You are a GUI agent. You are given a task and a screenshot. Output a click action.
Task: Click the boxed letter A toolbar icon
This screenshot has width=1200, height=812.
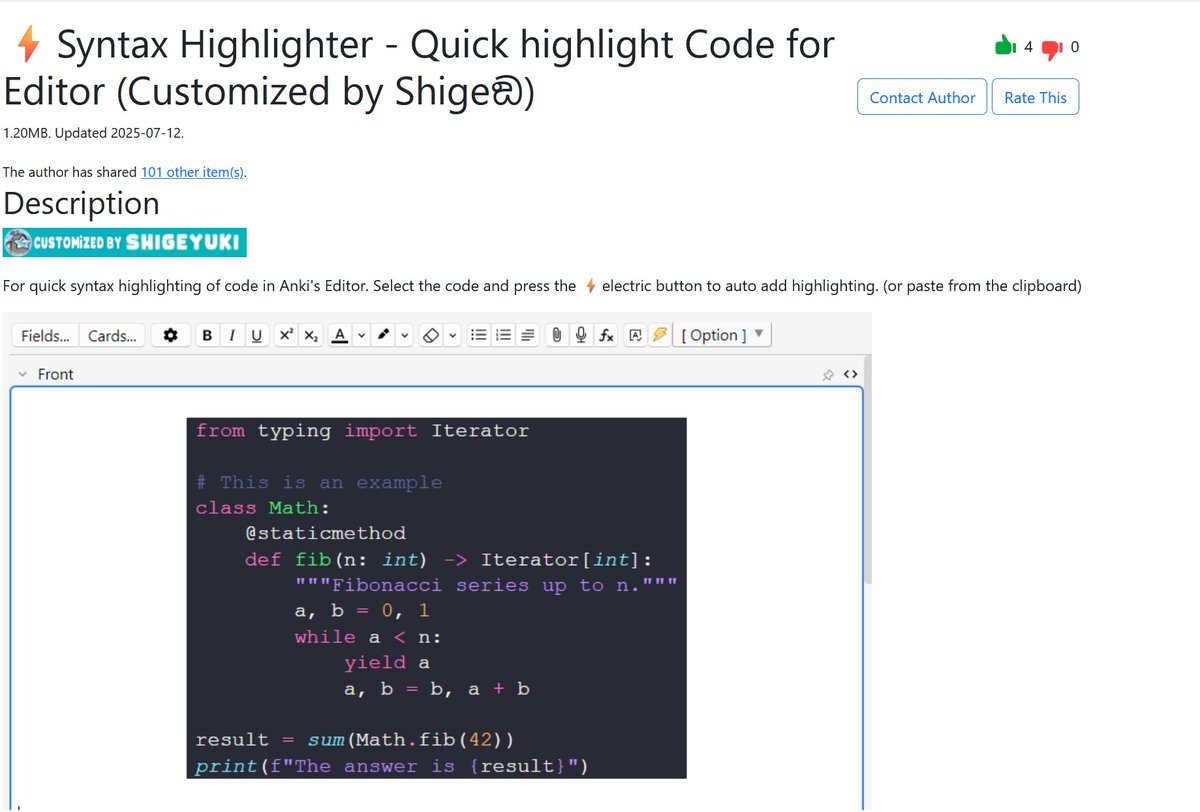tap(635, 335)
